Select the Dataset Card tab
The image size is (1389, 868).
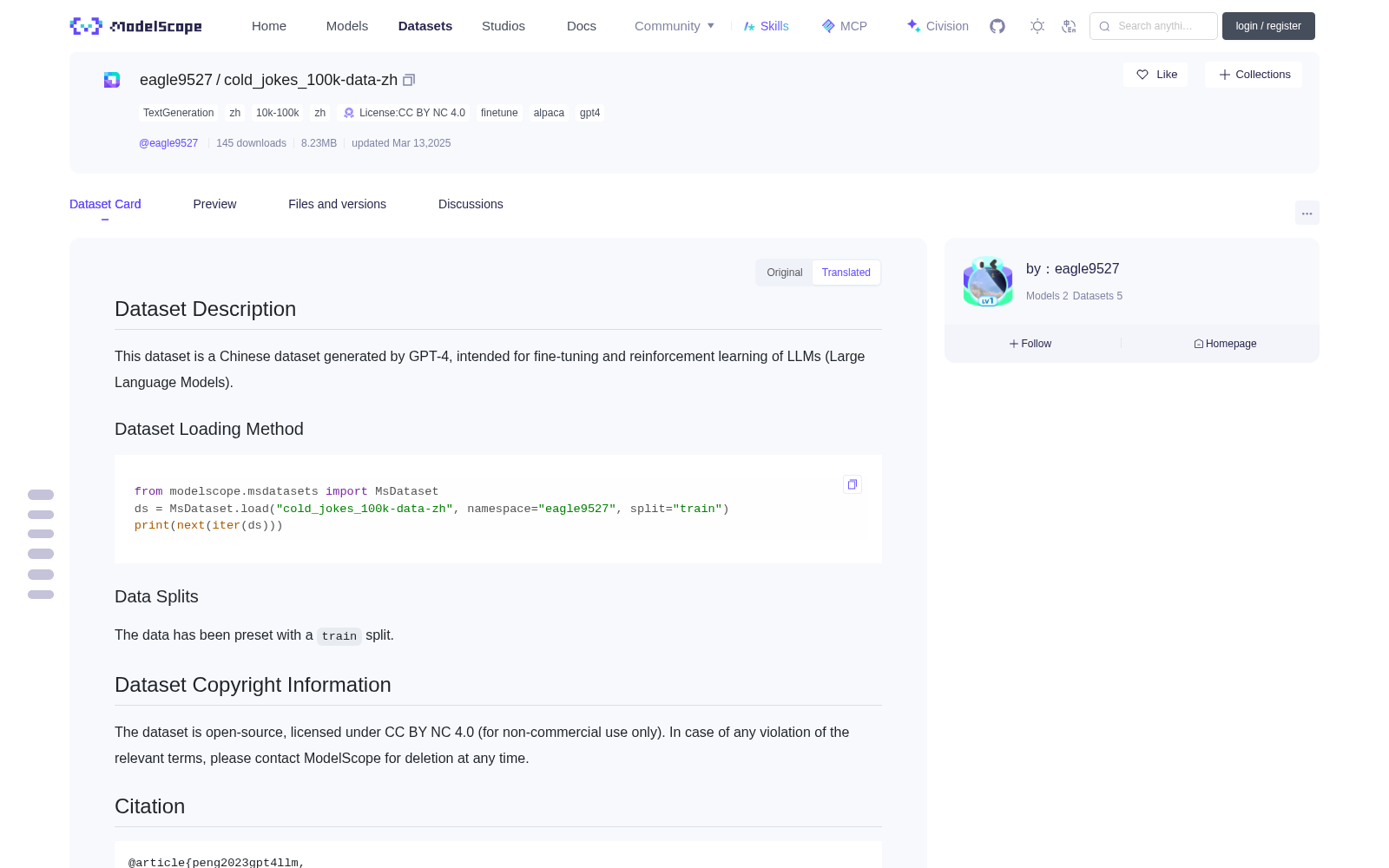105,204
